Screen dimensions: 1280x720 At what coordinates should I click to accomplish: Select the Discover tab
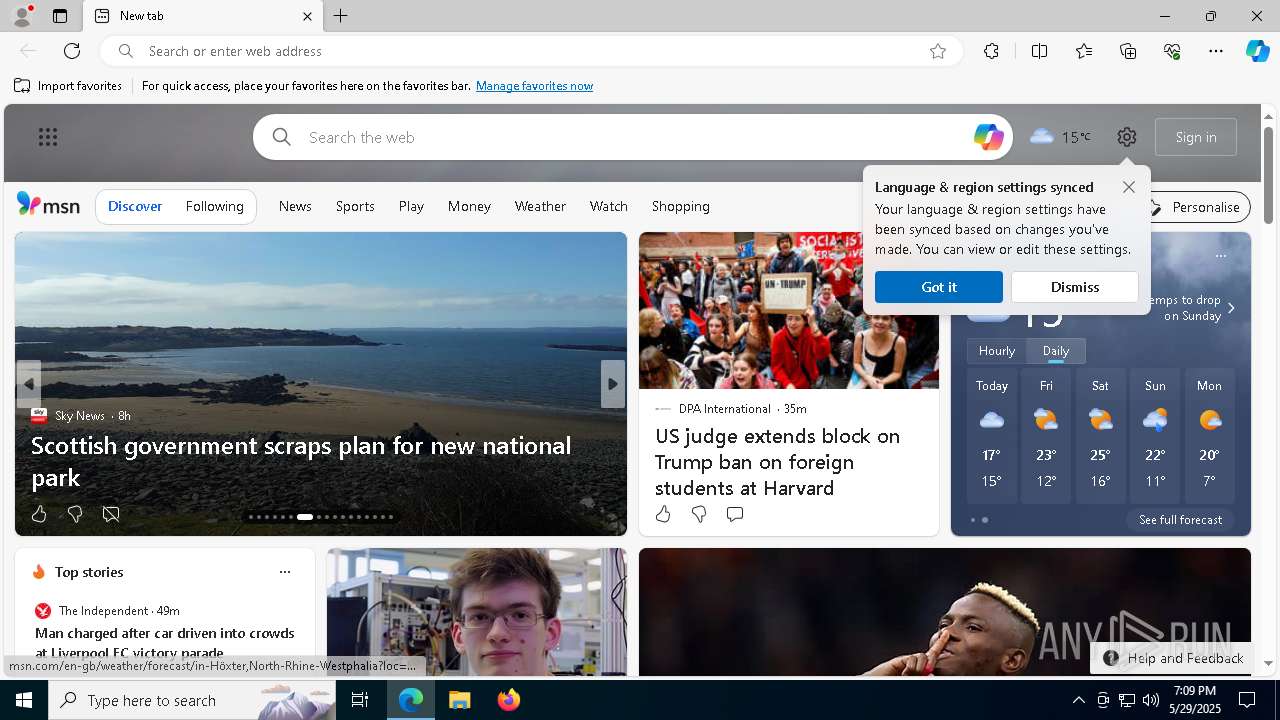135,206
